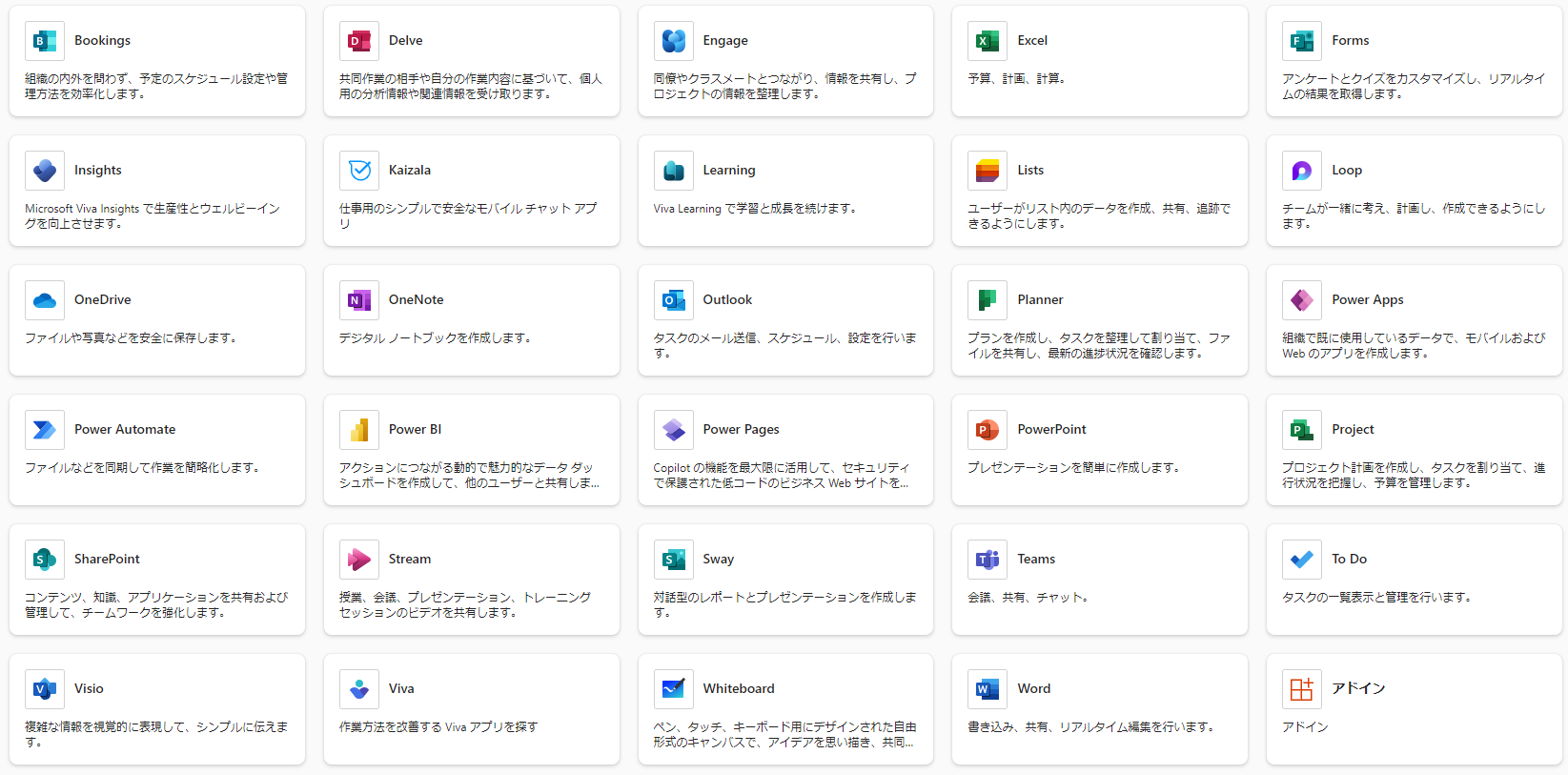Click the Kaizala description text
This screenshot has height=775, width=1568.
[x=468, y=215]
